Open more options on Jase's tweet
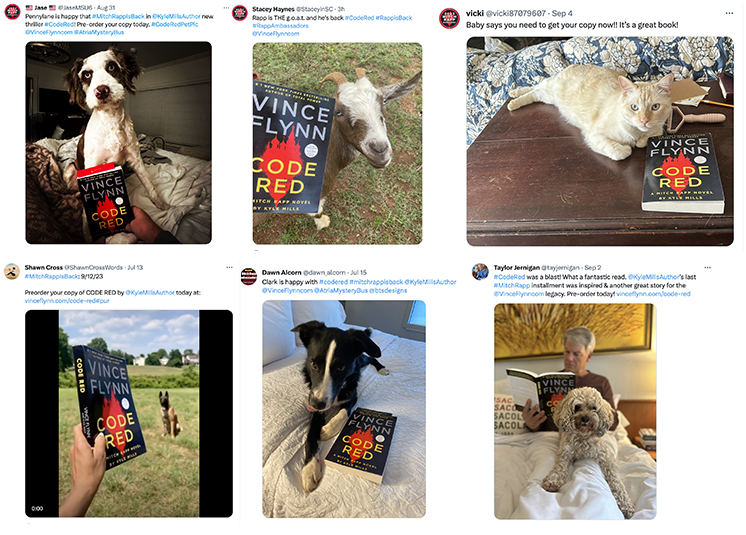Screen dimensions: 746x535 (226, 8)
